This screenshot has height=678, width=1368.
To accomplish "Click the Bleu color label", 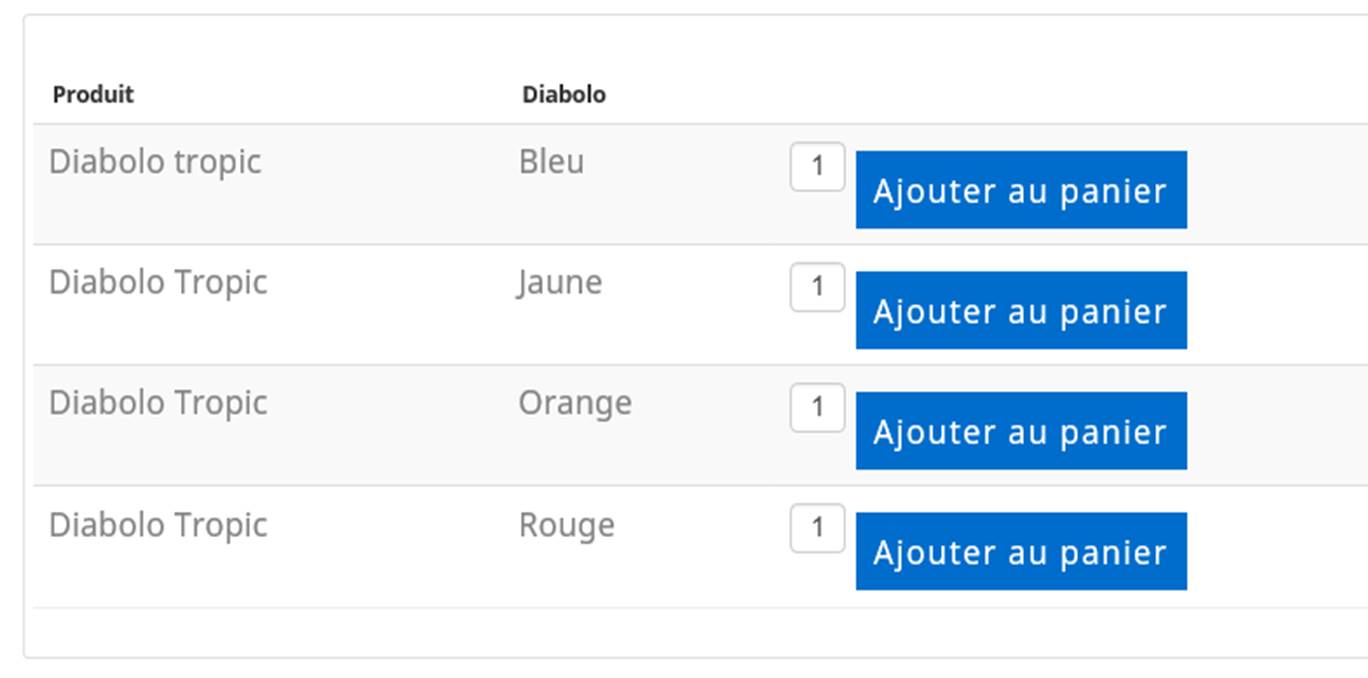I will tap(551, 162).
